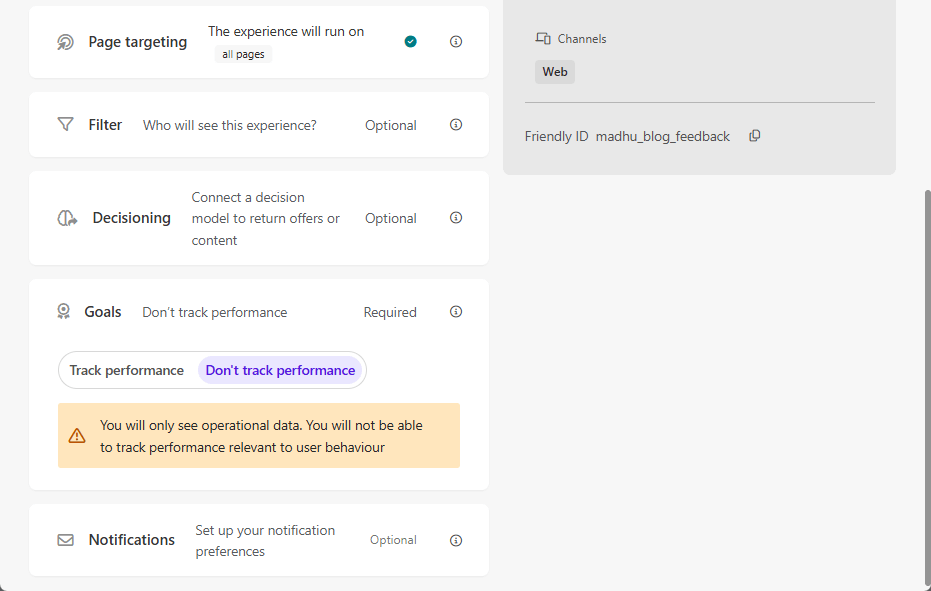Open Notifications via the envelope icon
The image size is (931, 591).
click(65, 539)
